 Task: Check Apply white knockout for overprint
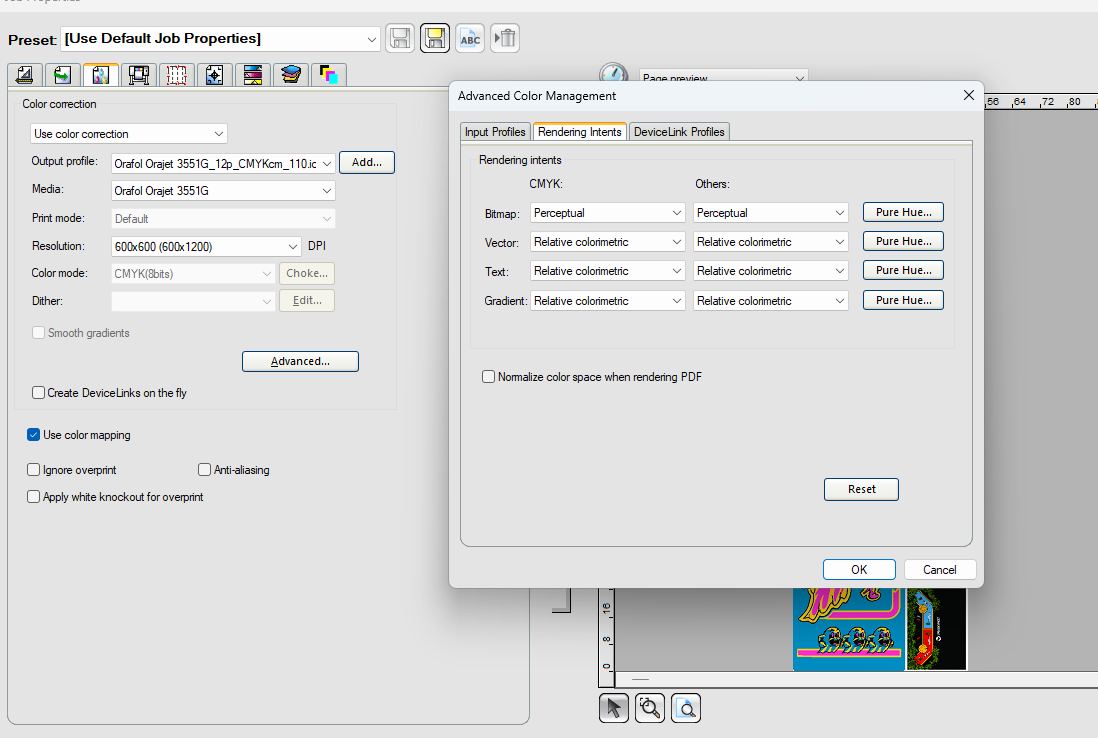pyautogui.click(x=33, y=496)
